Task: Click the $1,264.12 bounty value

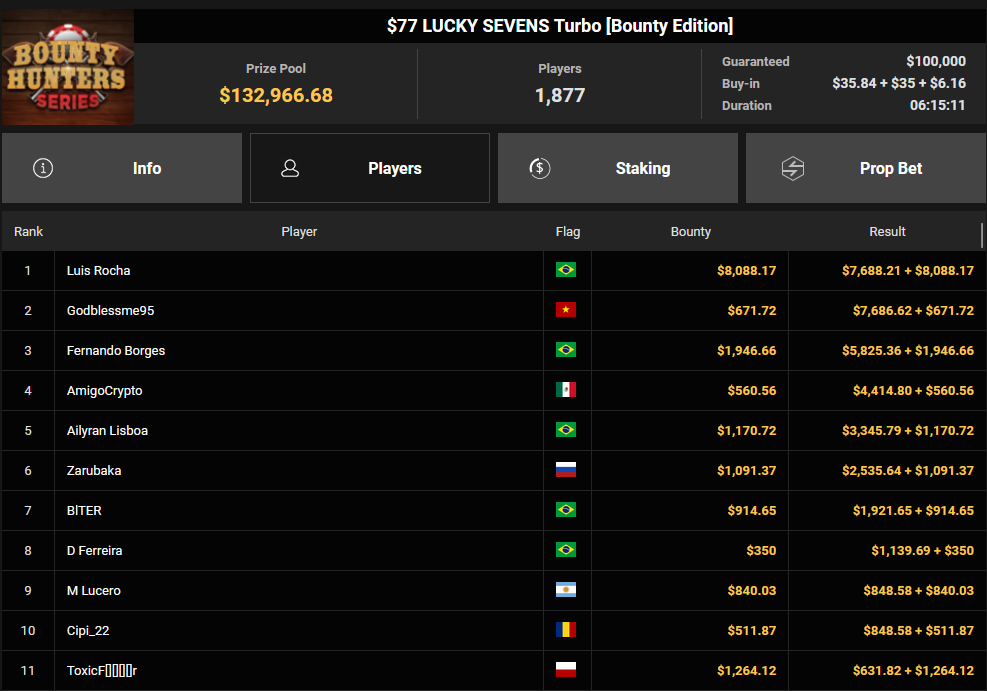Action: point(747,670)
